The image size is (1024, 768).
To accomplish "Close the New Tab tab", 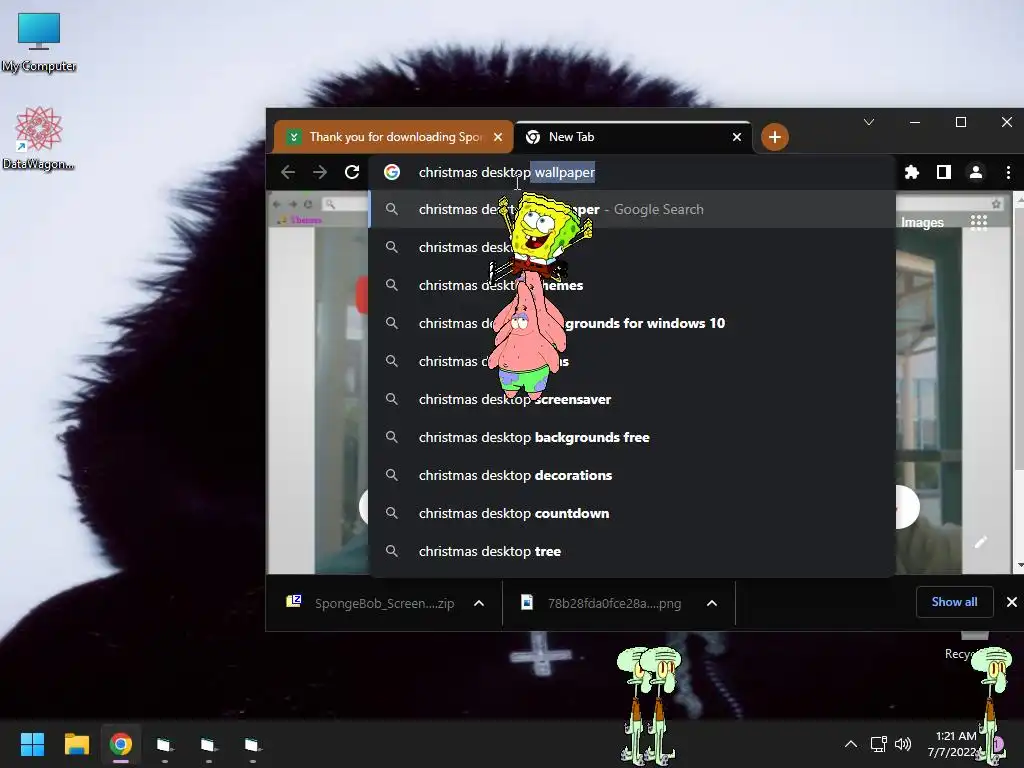I will (x=737, y=137).
